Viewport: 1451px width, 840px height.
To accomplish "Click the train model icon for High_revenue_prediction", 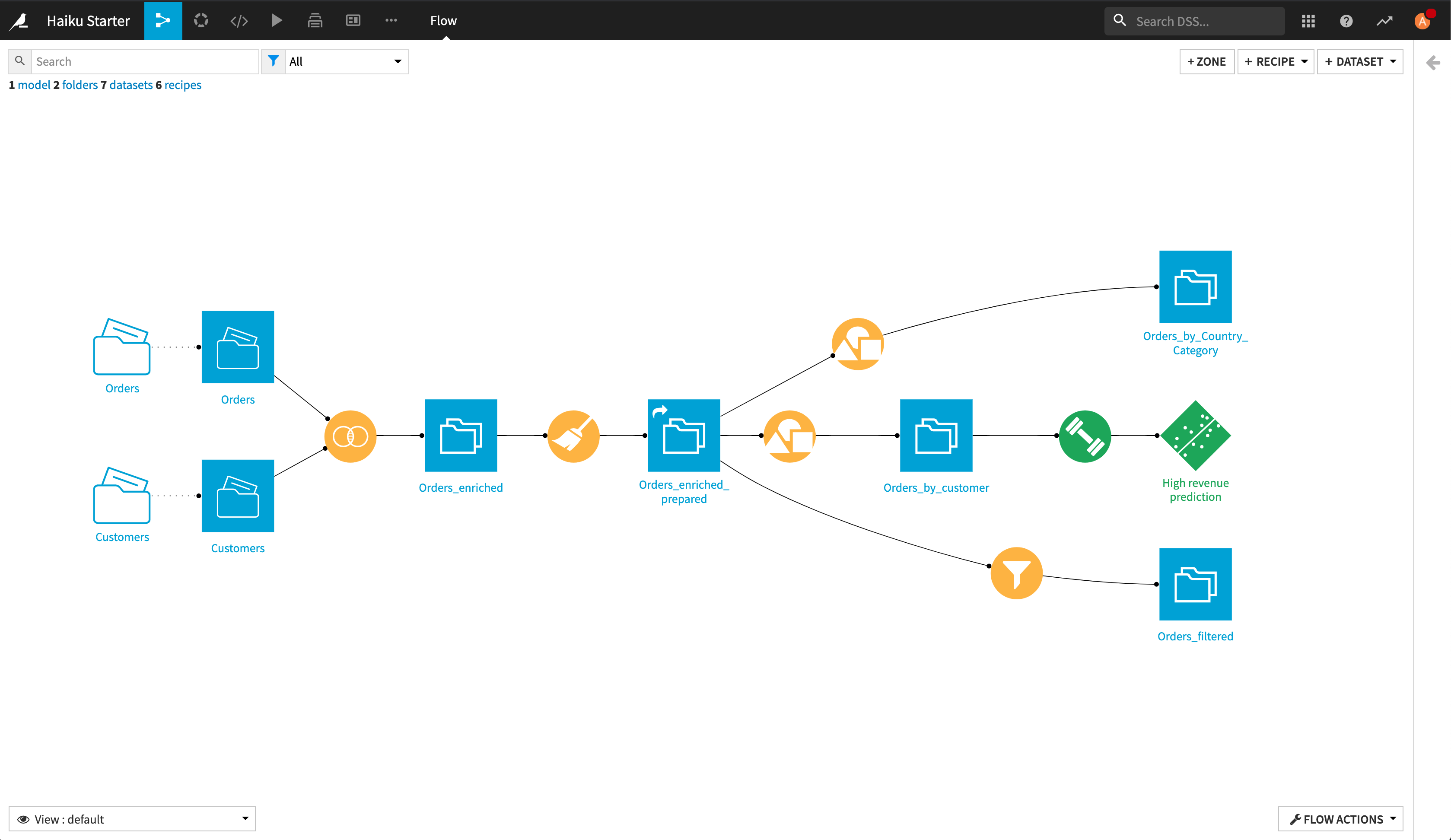I will click(1084, 435).
